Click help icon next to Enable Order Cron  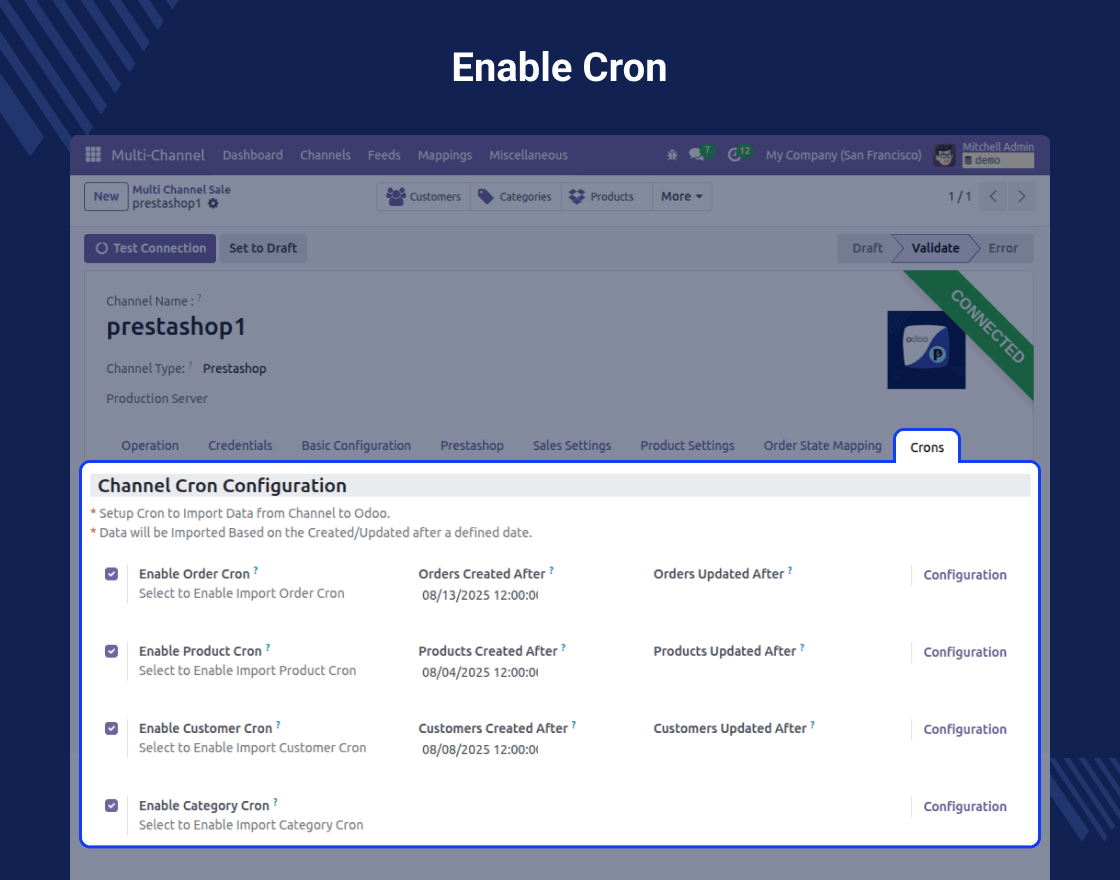click(x=256, y=570)
